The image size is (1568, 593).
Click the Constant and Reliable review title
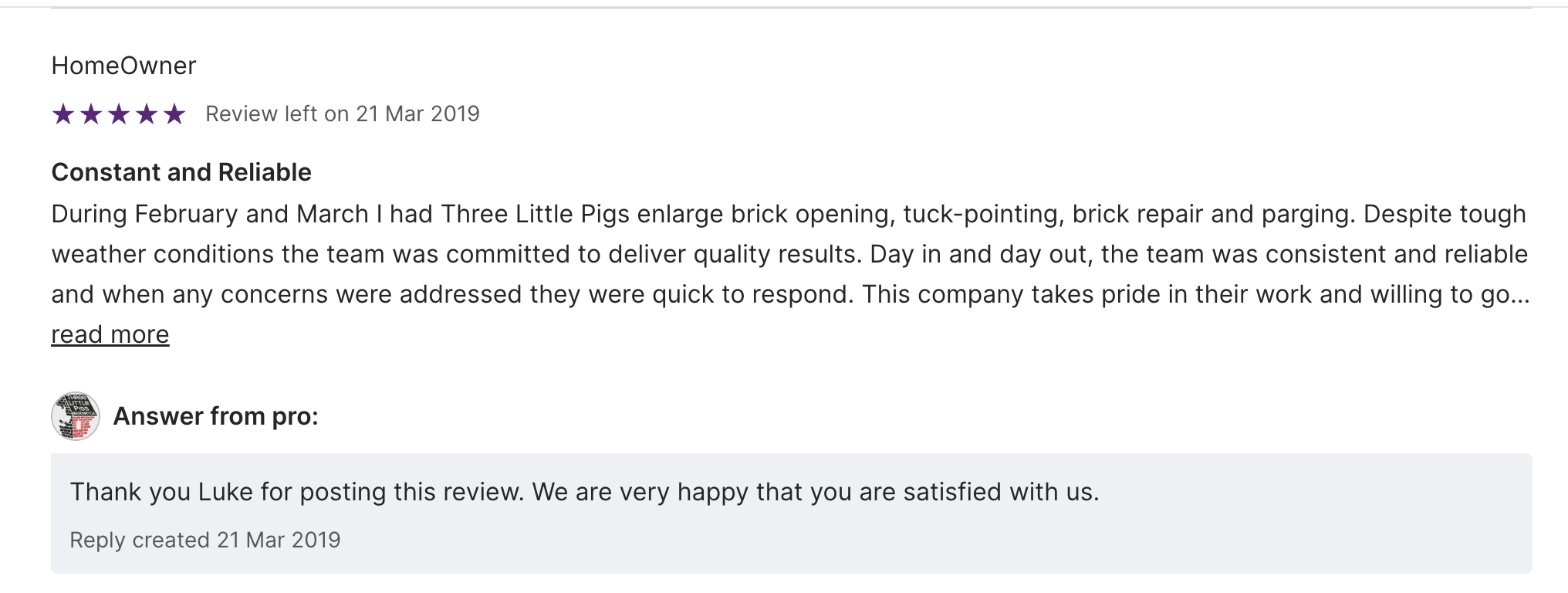coord(181,172)
